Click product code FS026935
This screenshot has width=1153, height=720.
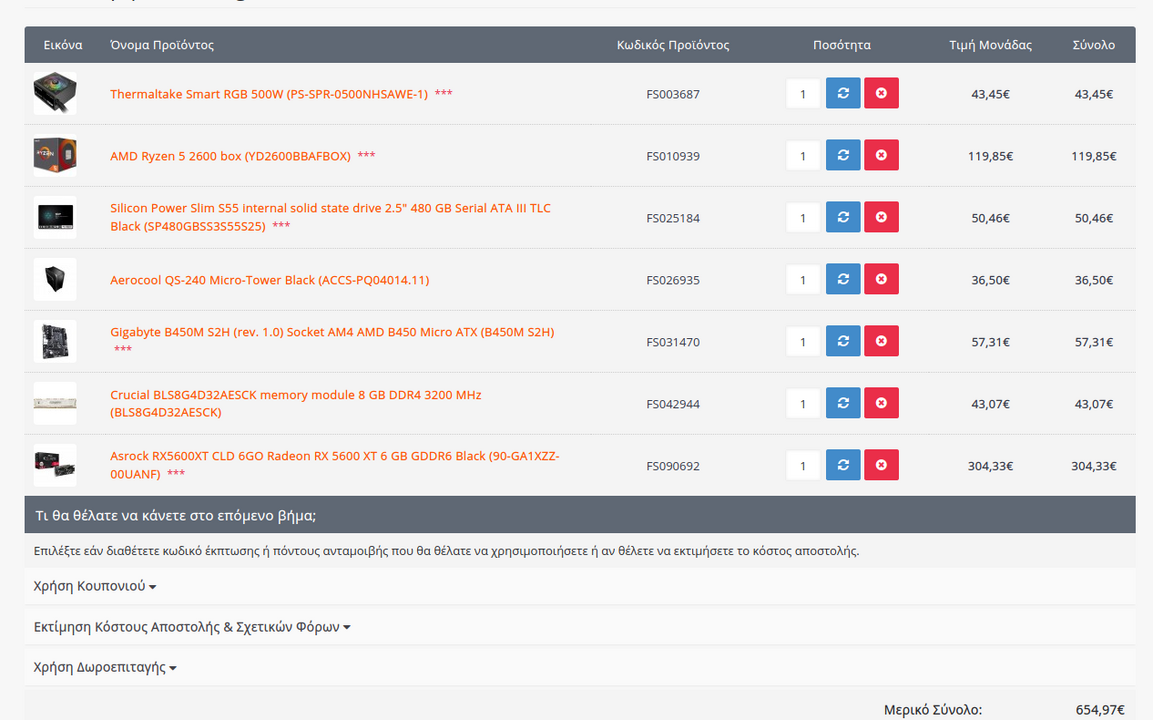pyautogui.click(x=673, y=280)
